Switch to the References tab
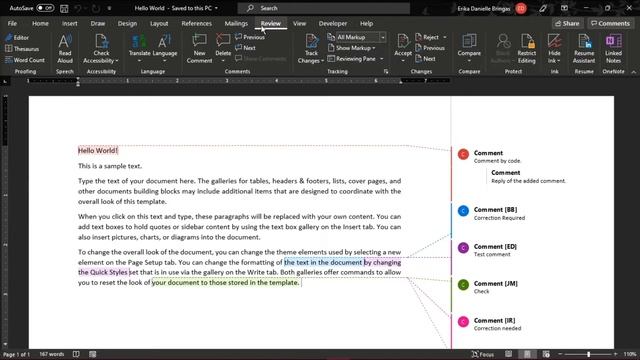 (196, 23)
